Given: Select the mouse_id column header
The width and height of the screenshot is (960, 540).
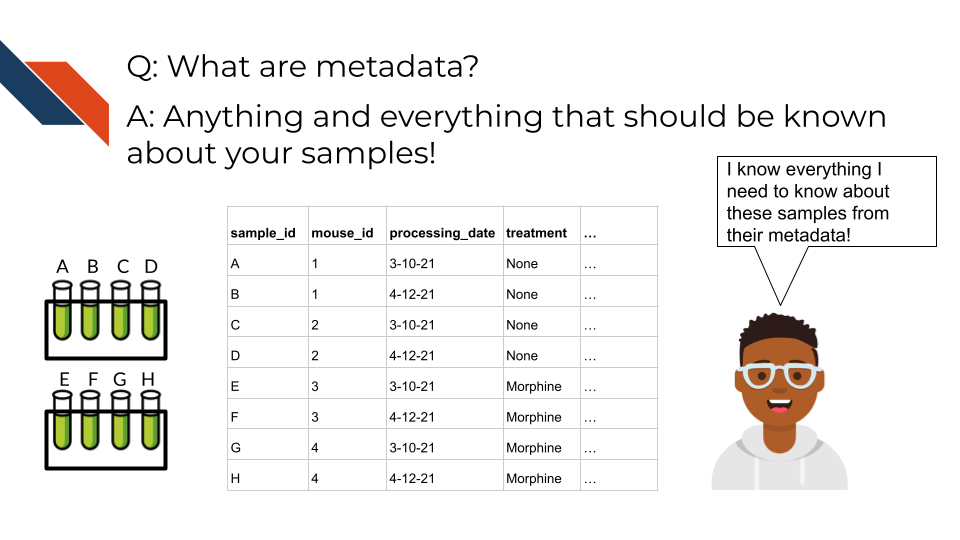Looking at the screenshot, I should (342, 233).
